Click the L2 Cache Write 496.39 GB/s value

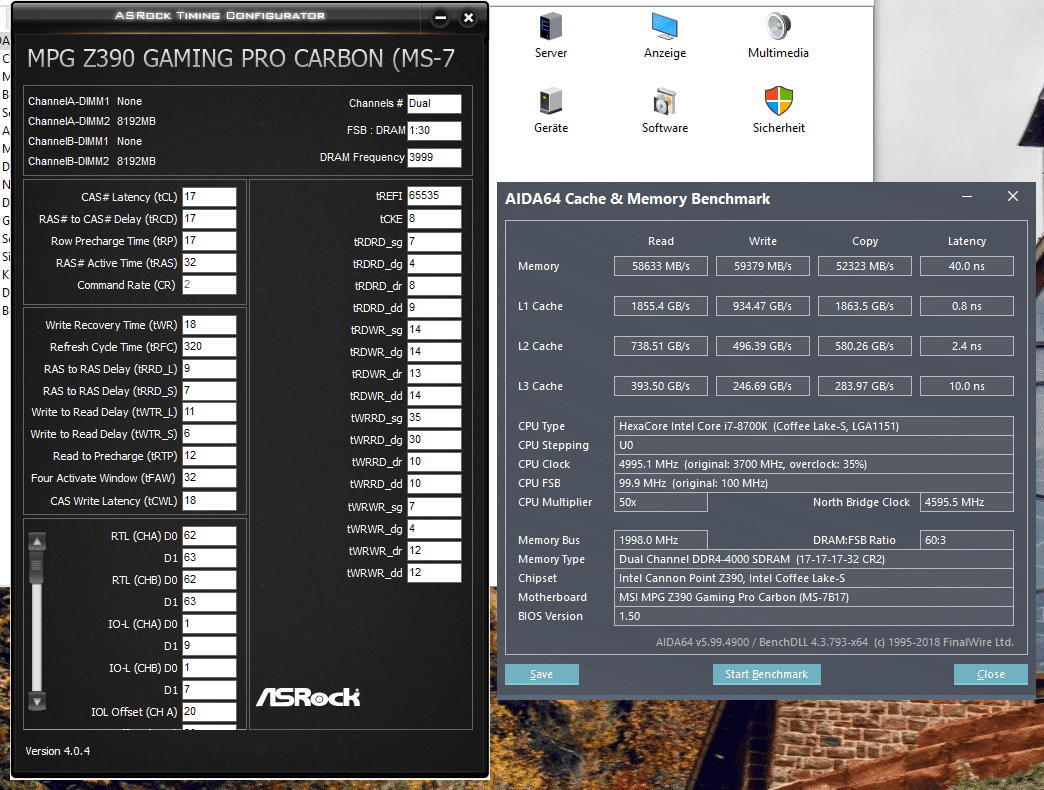point(762,346)
